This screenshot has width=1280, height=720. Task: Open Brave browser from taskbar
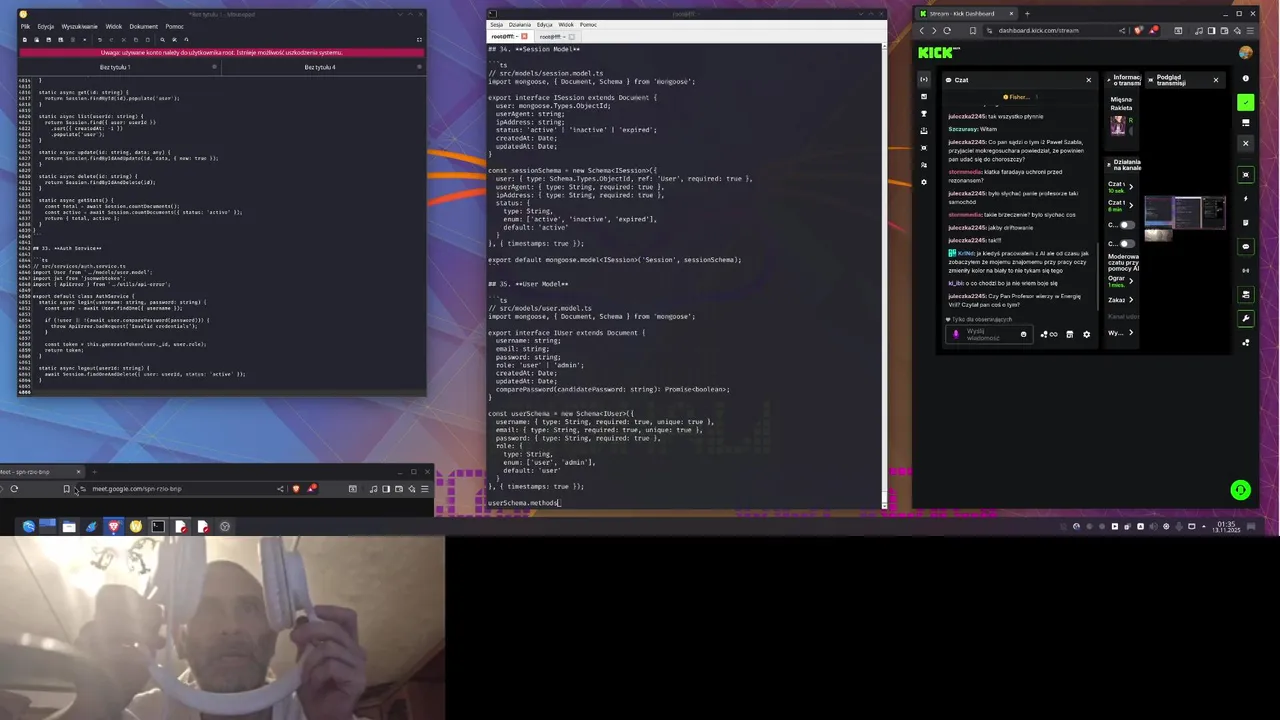click(113, 526)
